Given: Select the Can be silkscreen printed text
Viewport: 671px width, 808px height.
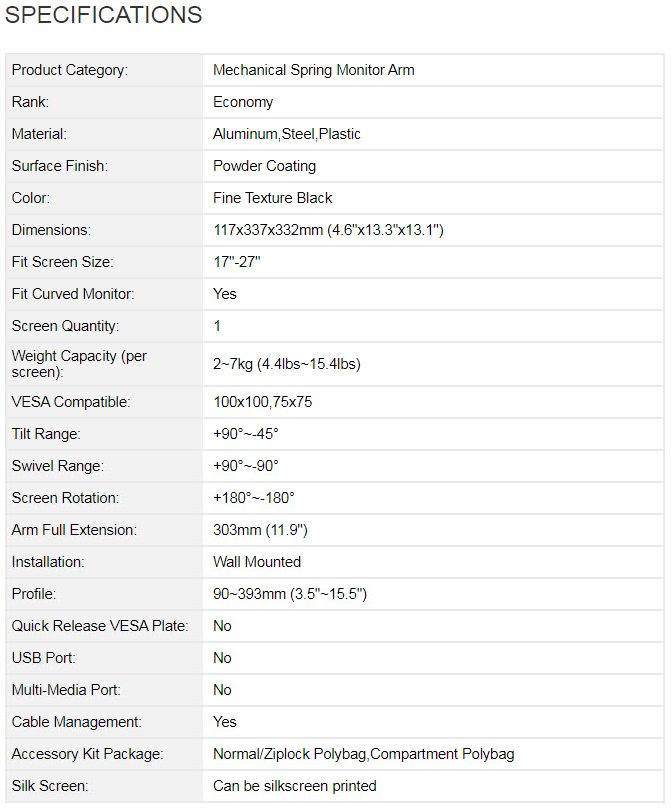Looking at the screenshot, I should click(x=295, y=786).
